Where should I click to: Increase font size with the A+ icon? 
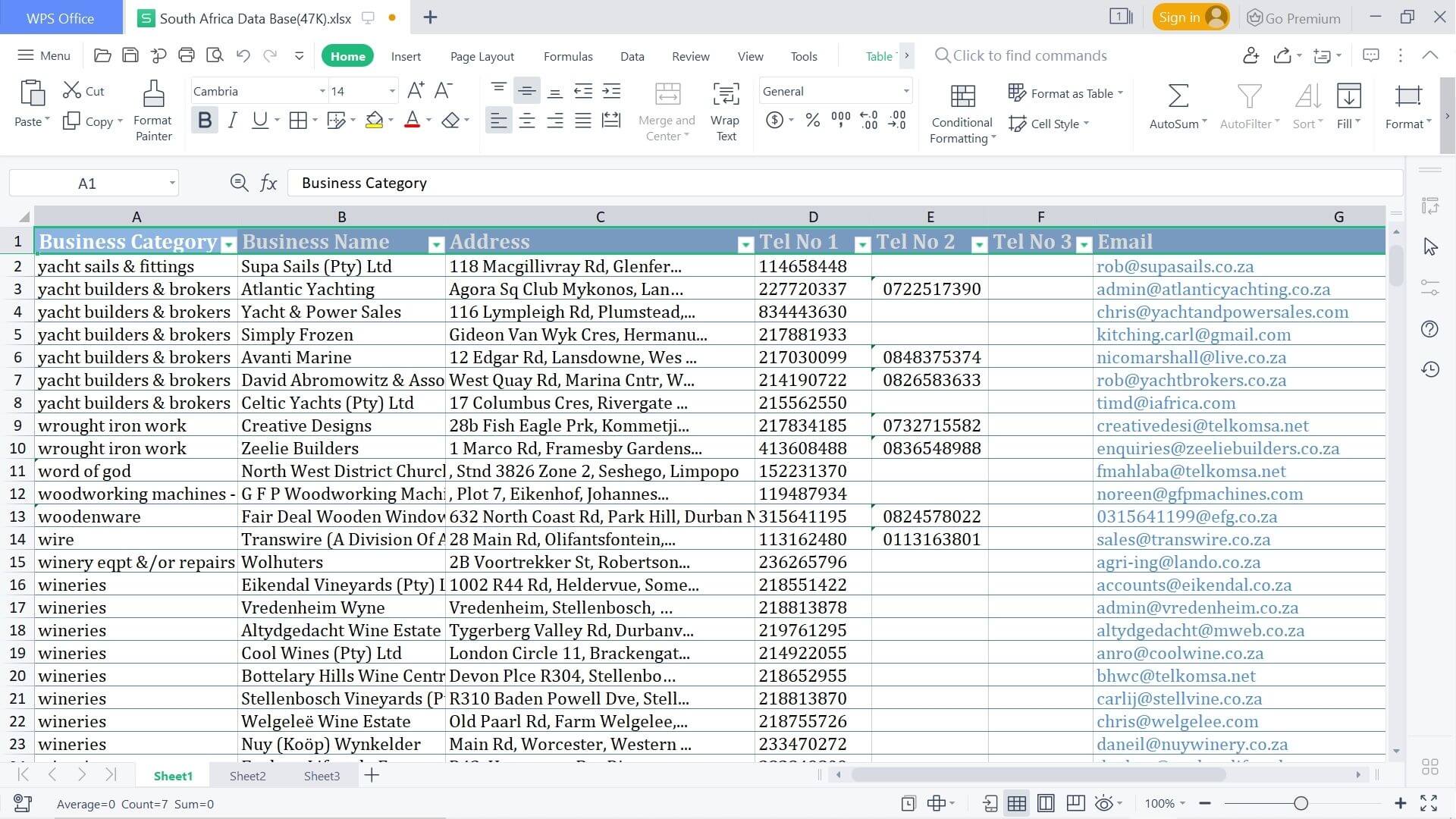point(416,90)
